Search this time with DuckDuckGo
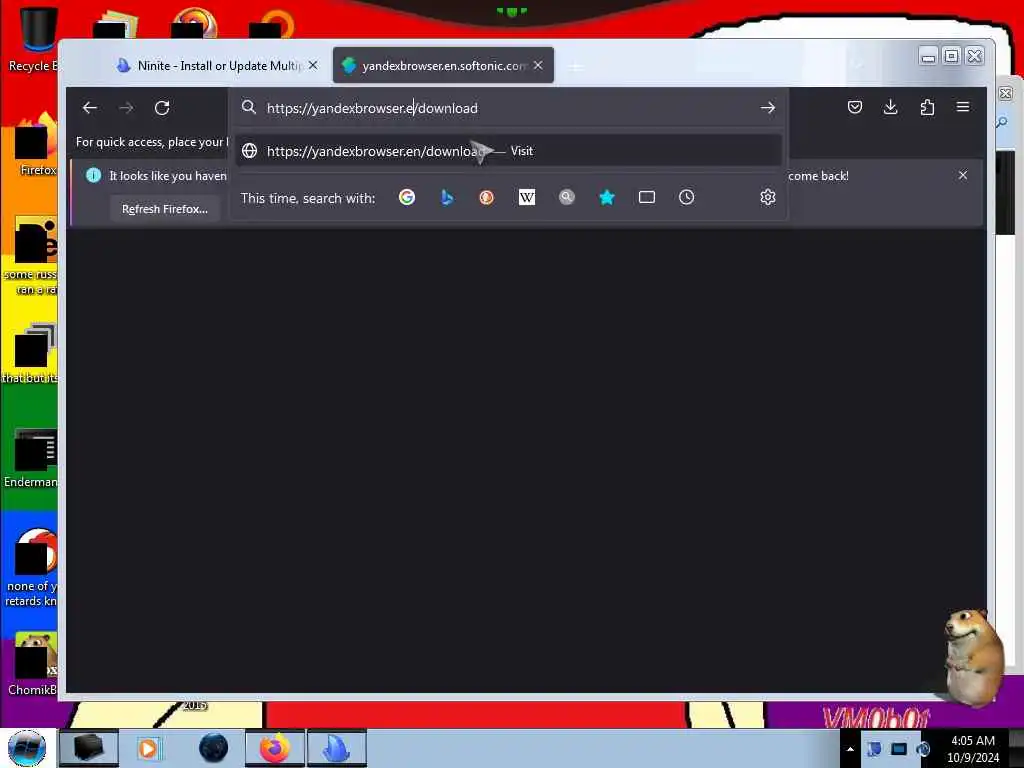This screenshot has height=768, width=1024. [487, 197]
